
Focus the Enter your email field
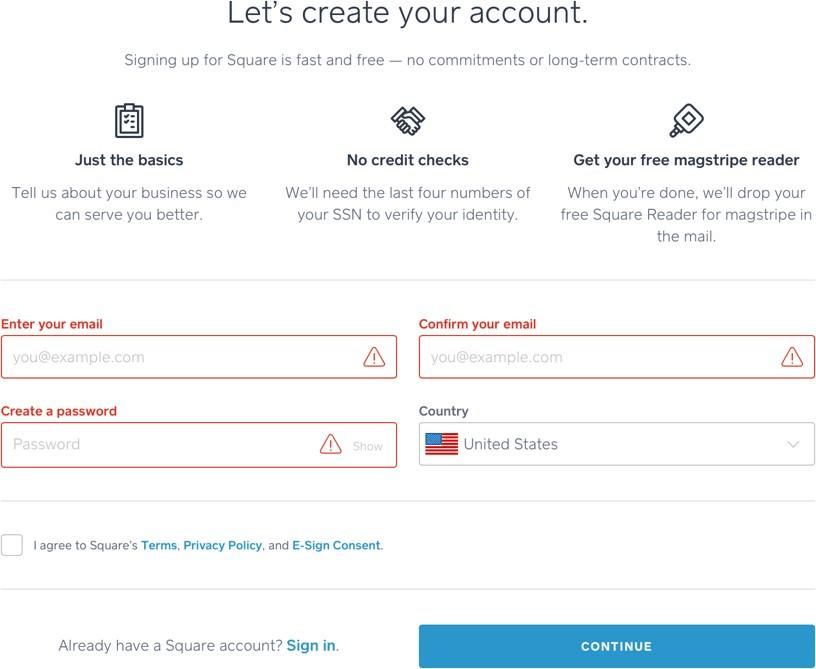199,357
